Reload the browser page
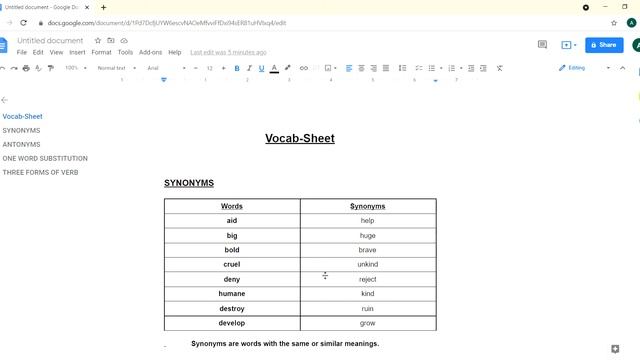 pos(23,23)
